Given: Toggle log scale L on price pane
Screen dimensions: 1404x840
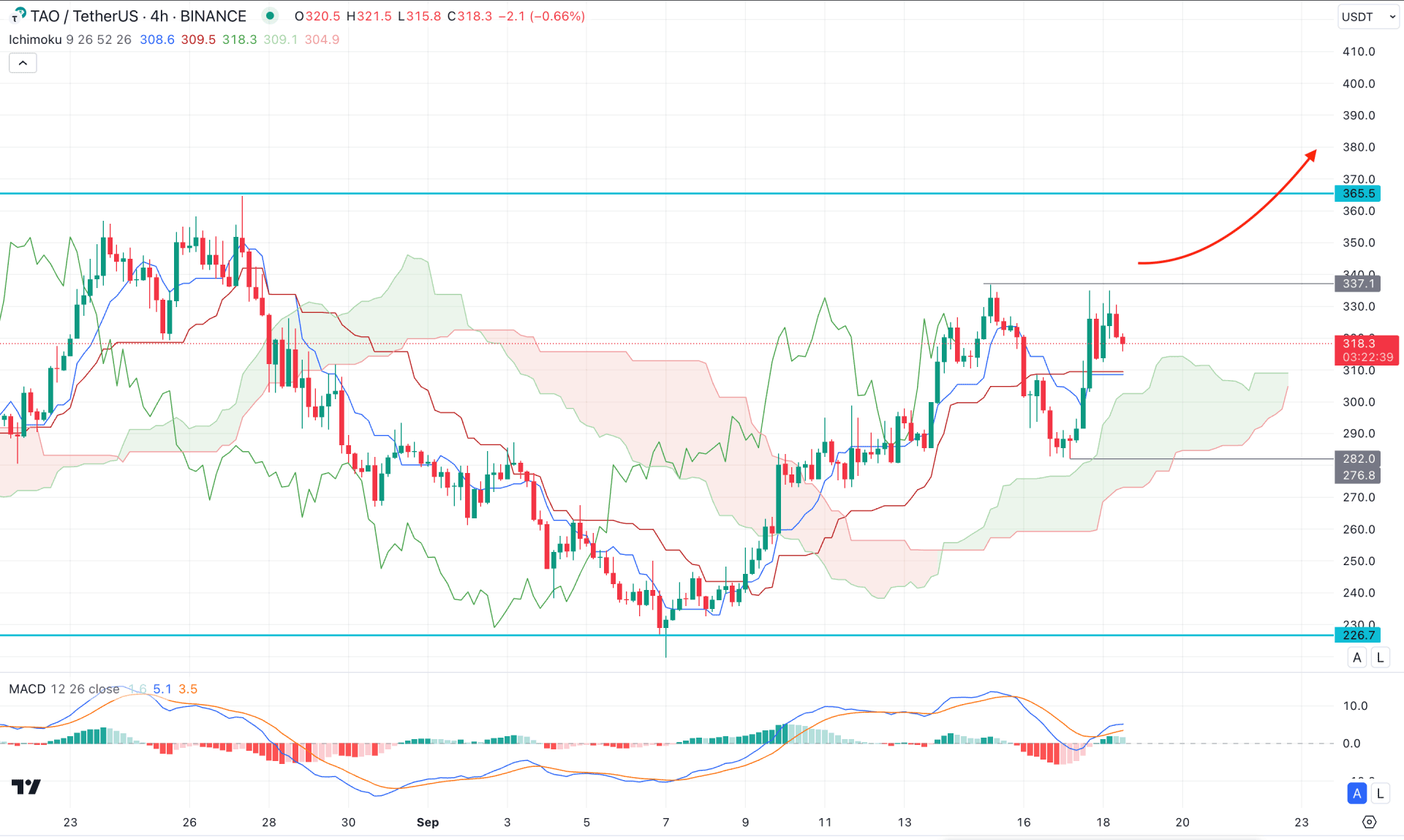Looking at the screenshot, I should point(1380,657).
